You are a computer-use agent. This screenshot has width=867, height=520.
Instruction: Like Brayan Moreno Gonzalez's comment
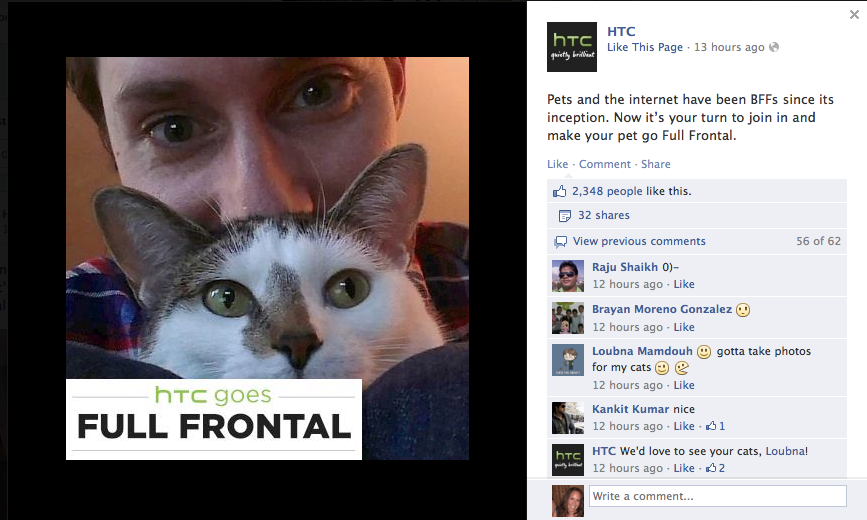click(x=684, y=327)
